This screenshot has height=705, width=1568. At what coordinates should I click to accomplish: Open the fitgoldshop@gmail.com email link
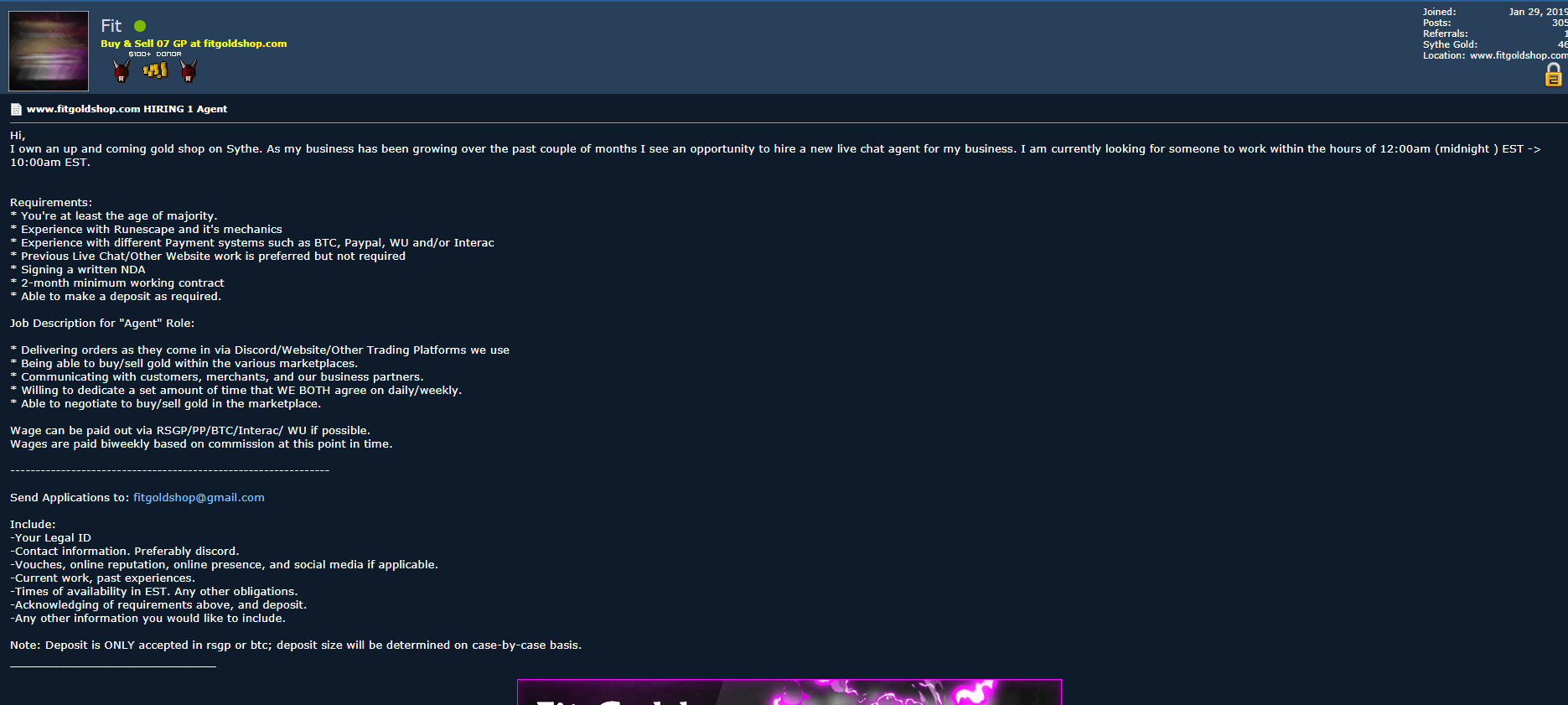tap(199, 497)
